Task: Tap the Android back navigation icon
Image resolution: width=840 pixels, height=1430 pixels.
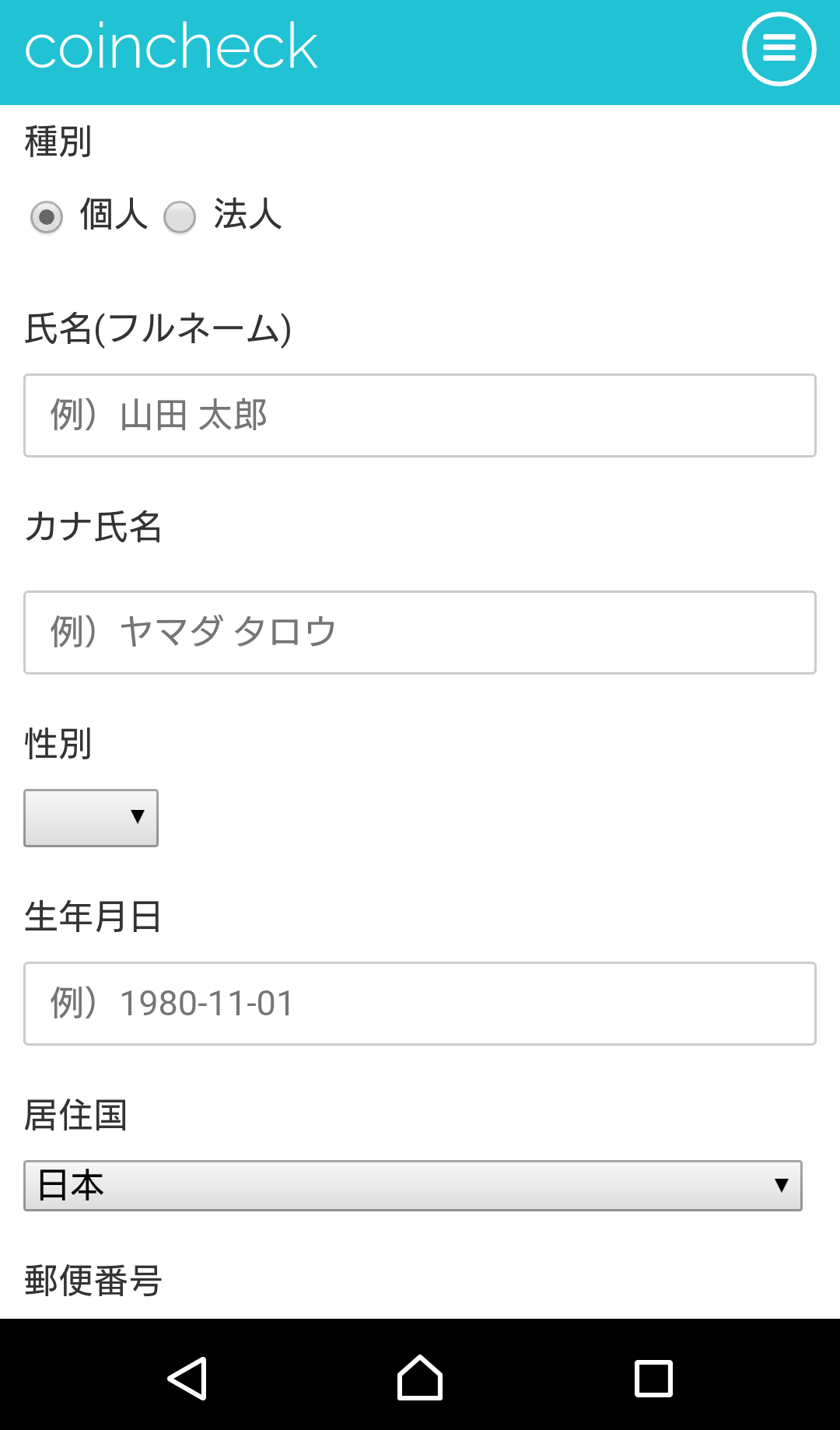Action: pyautogui.click(x=187, y=1378)
